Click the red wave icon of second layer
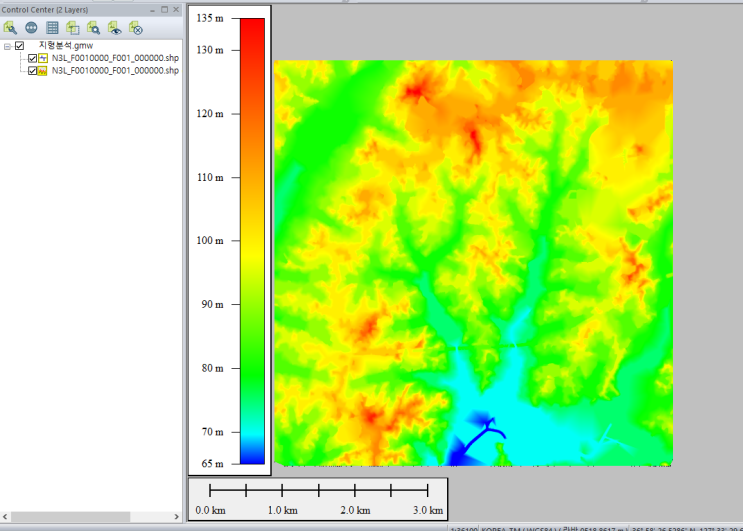 pyautogui.click(x=43, y=71)
